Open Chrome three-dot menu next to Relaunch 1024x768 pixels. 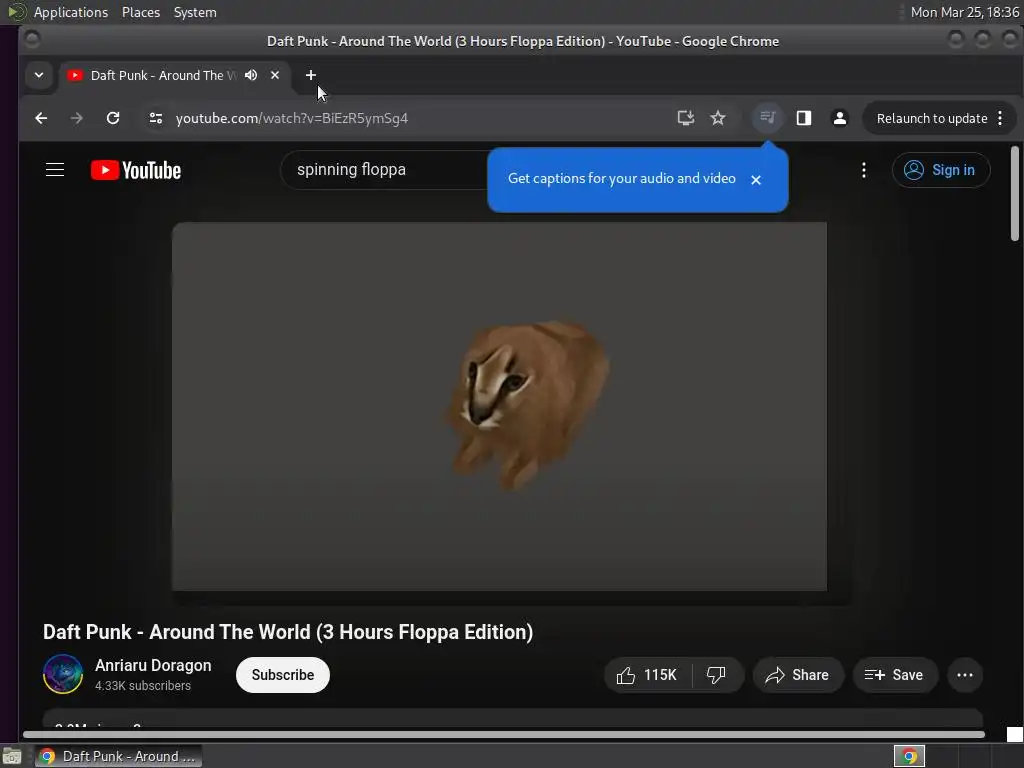1000,118
